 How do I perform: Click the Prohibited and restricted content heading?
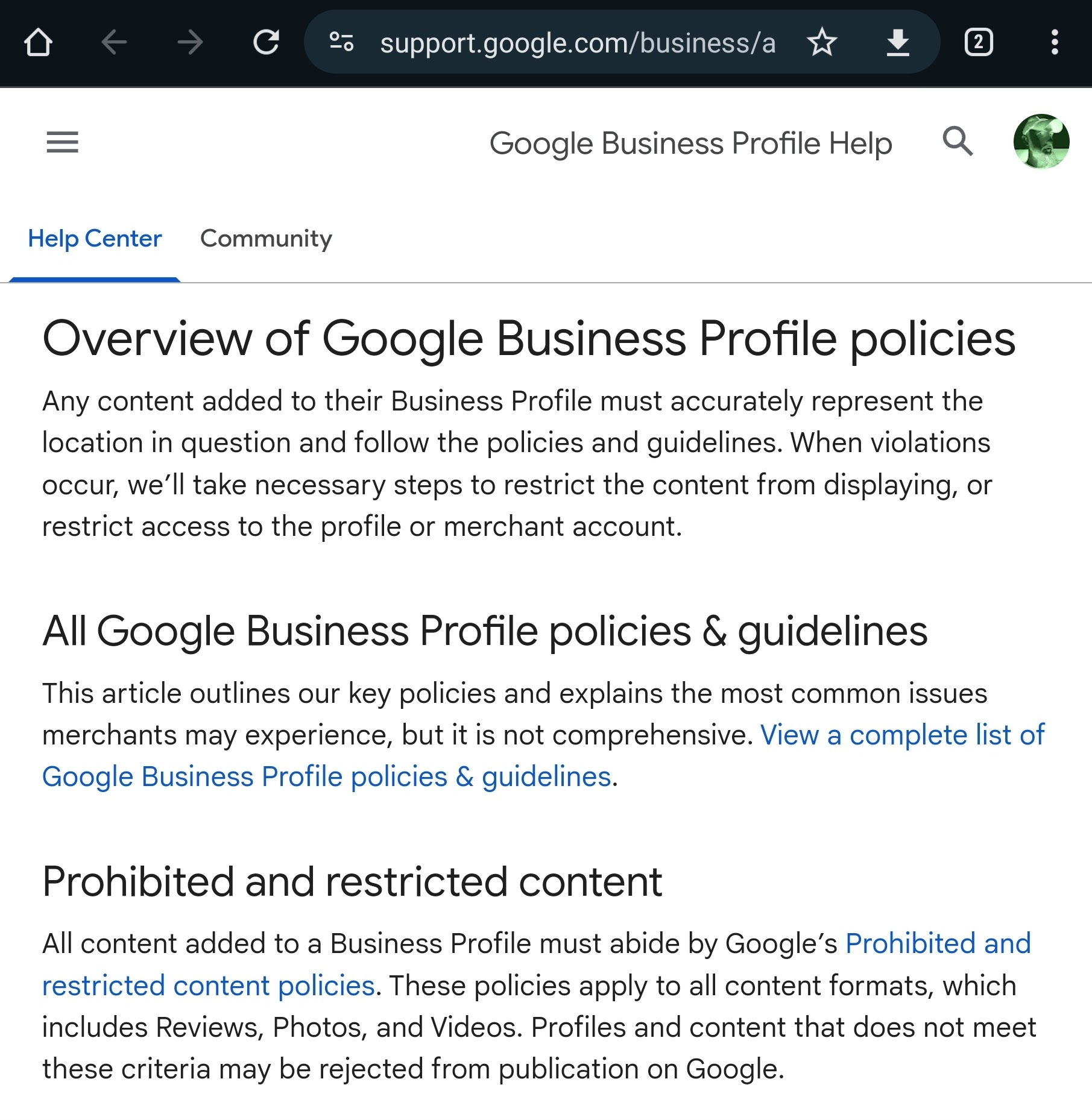coord(352,882)
